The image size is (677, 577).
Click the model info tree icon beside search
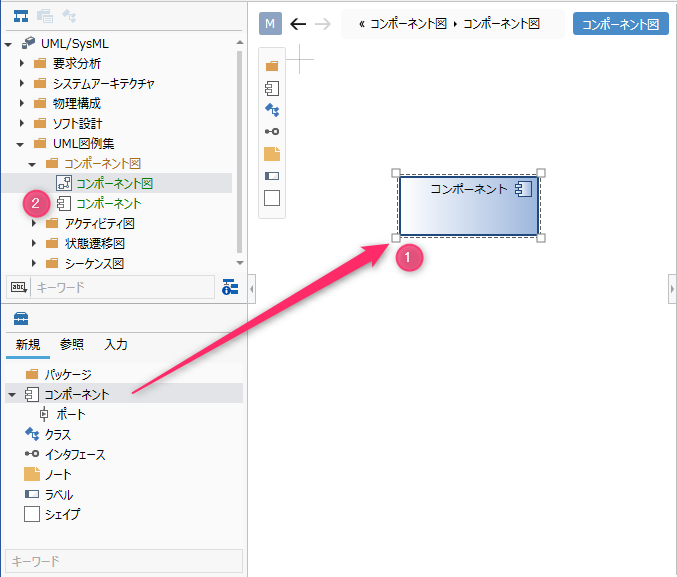point(230,287)
